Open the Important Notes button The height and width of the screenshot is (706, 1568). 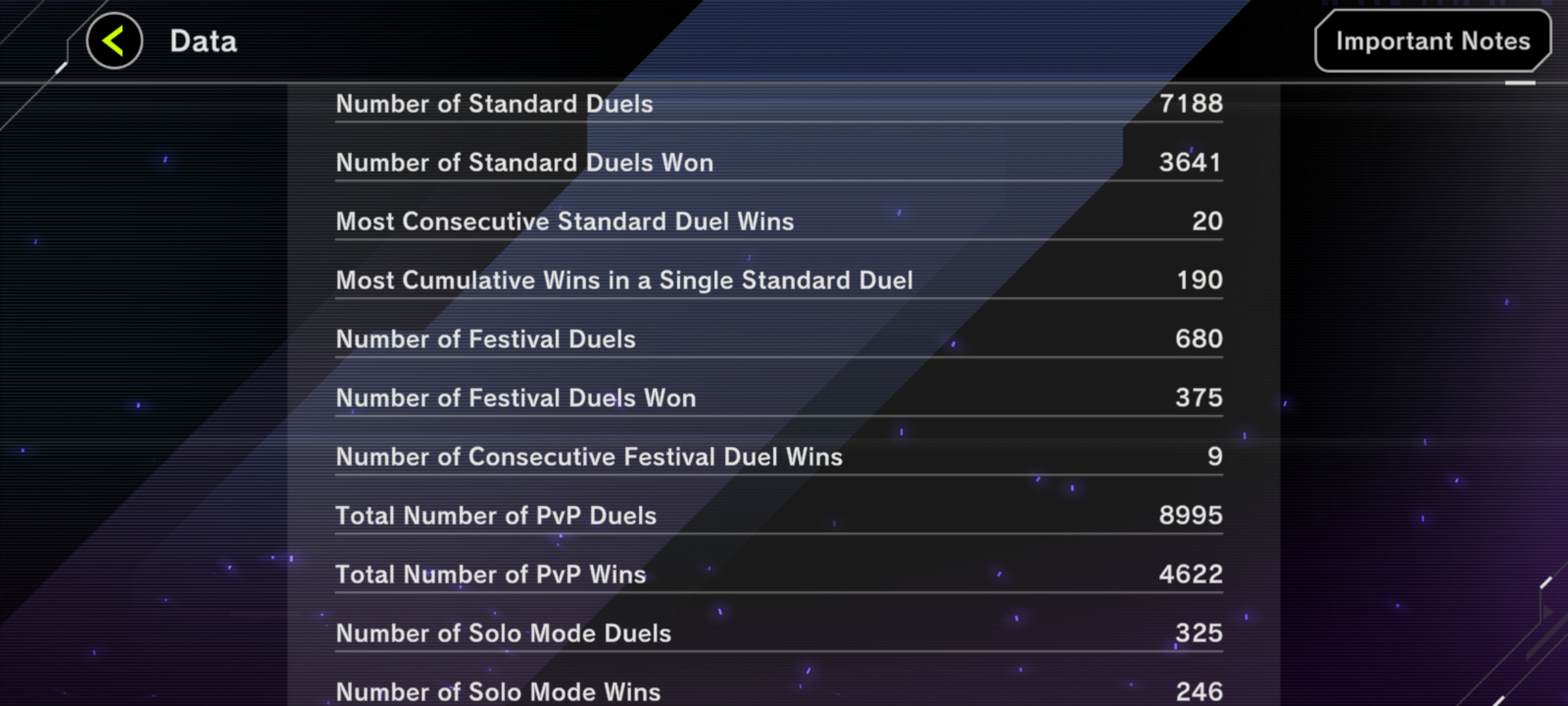click(x=1433, y=41)
